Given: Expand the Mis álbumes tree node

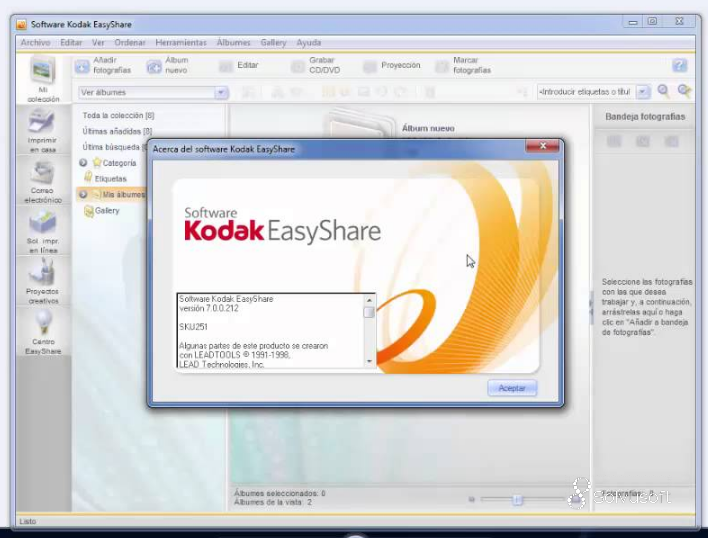Looking at the screenshot, I should coord(83,195).
